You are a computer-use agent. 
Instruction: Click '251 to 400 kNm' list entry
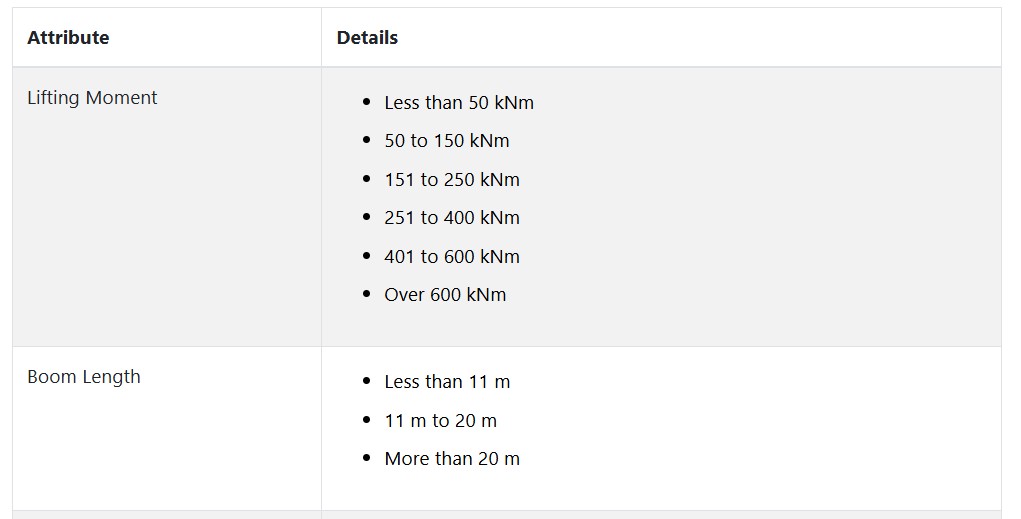(x=452, y=217)
